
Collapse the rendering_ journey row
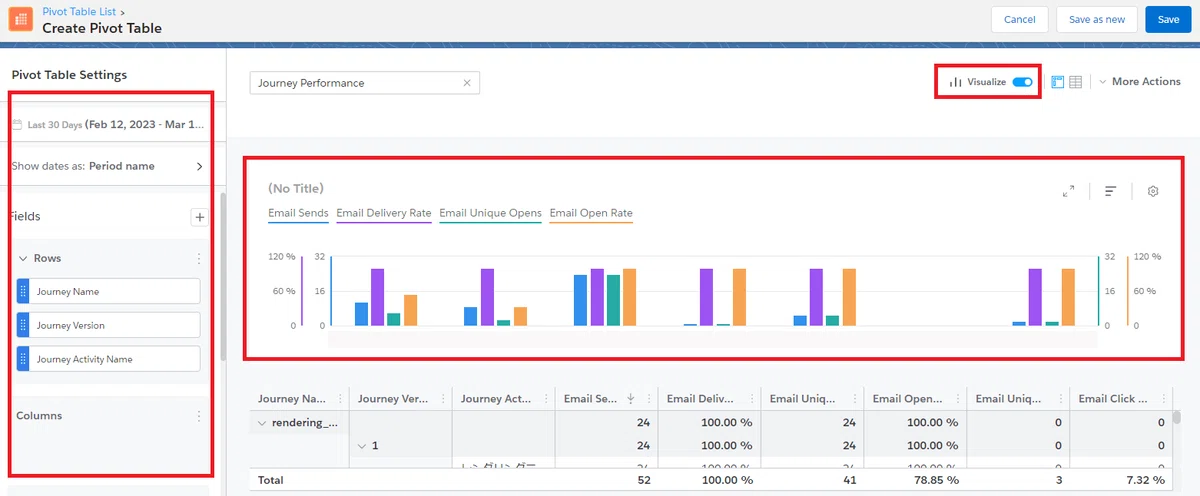point(262,423)
